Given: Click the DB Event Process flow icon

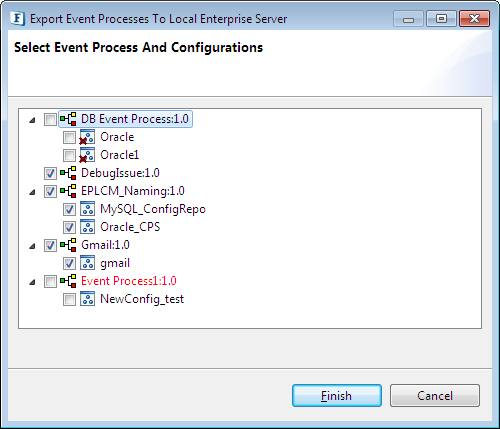Looking at the screenshot, I should [68, 119].
